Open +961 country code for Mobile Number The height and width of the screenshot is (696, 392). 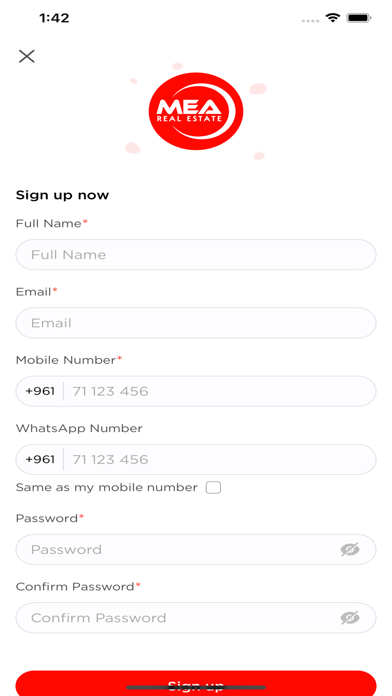coord(40,391)
